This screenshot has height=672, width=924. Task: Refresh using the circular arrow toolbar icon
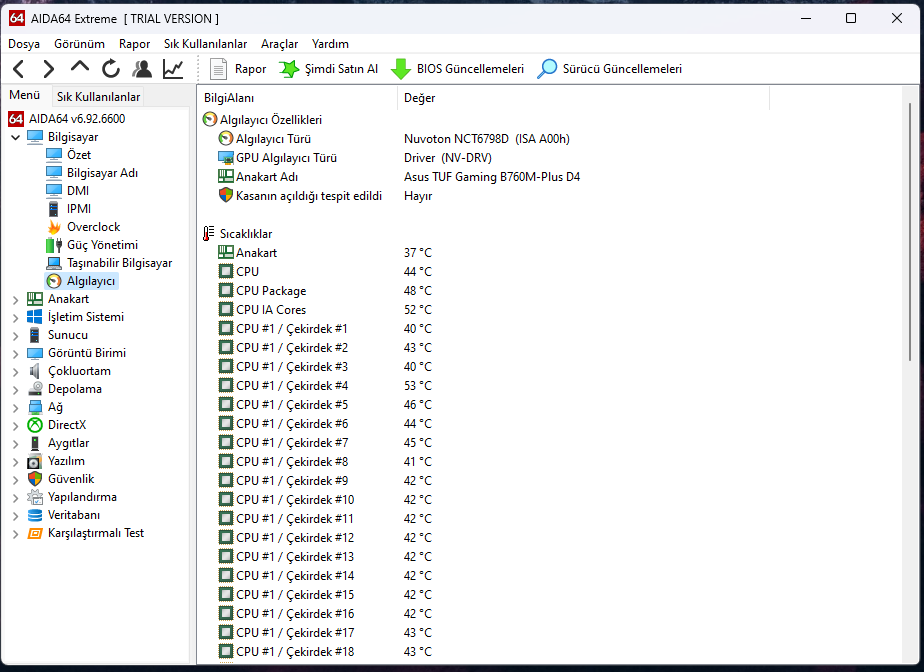pyautogui.click(x=111, y=69)
